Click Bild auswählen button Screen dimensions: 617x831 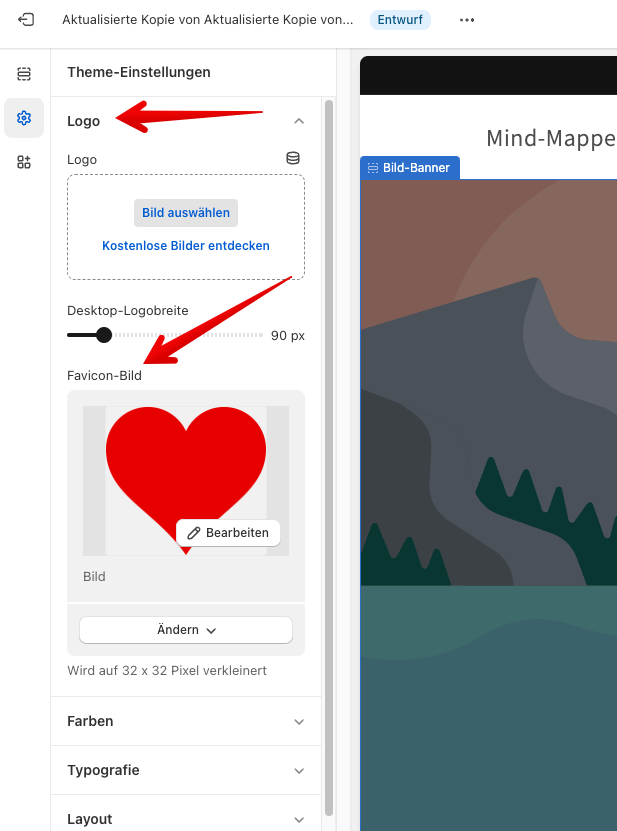[x=186, y=213]
